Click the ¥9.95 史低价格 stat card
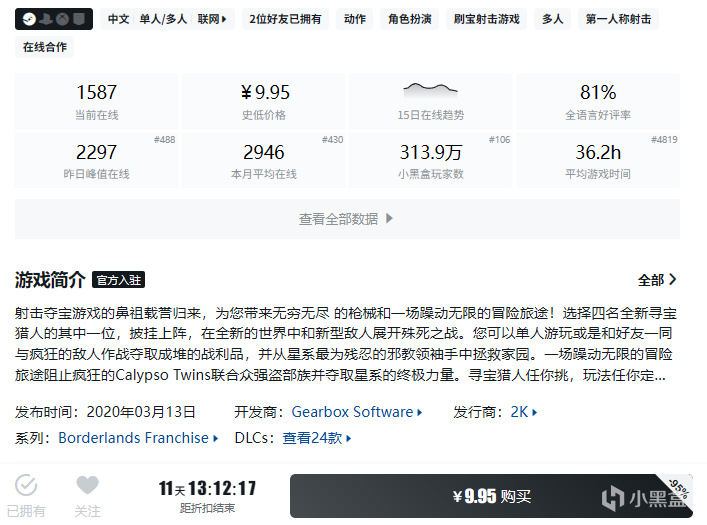The width and height of the screenshot is (707, 525). [264, 101]
